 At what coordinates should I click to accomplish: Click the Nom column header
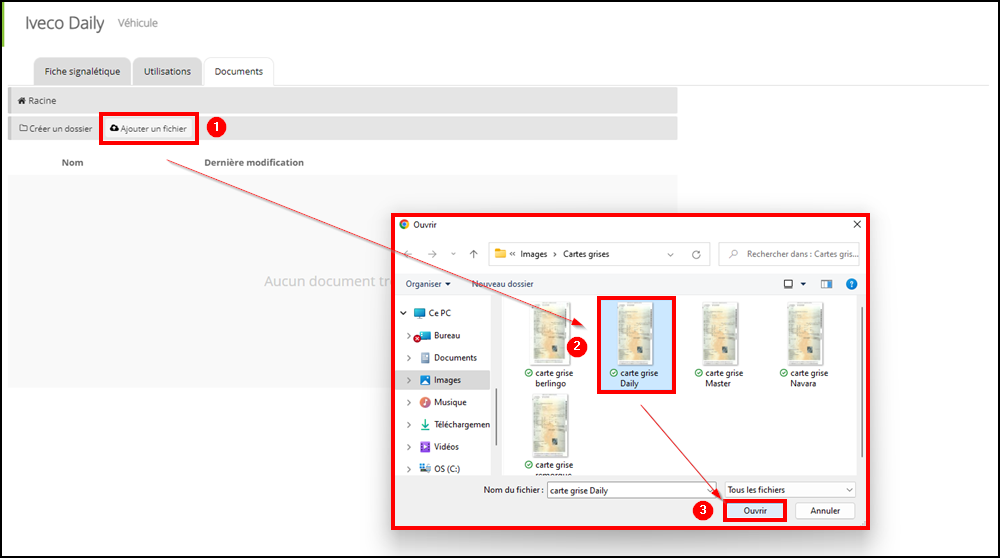pos(73,163)
